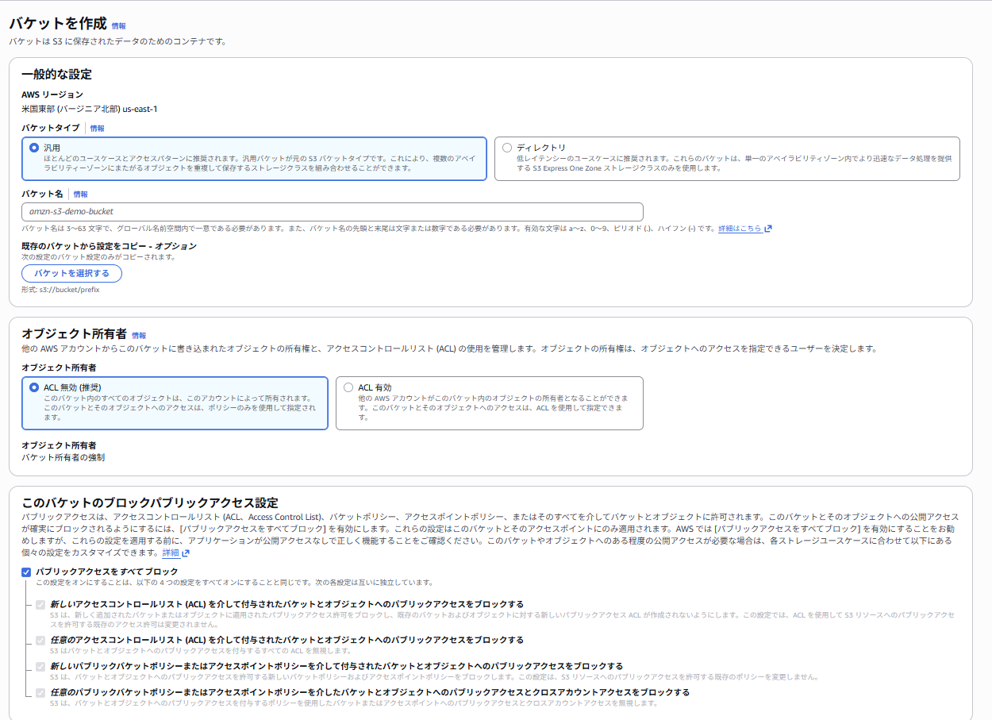Open the 情報 link next to バケットタイプ
Viewport: 992px width, 720px height.
pos(97,128)
